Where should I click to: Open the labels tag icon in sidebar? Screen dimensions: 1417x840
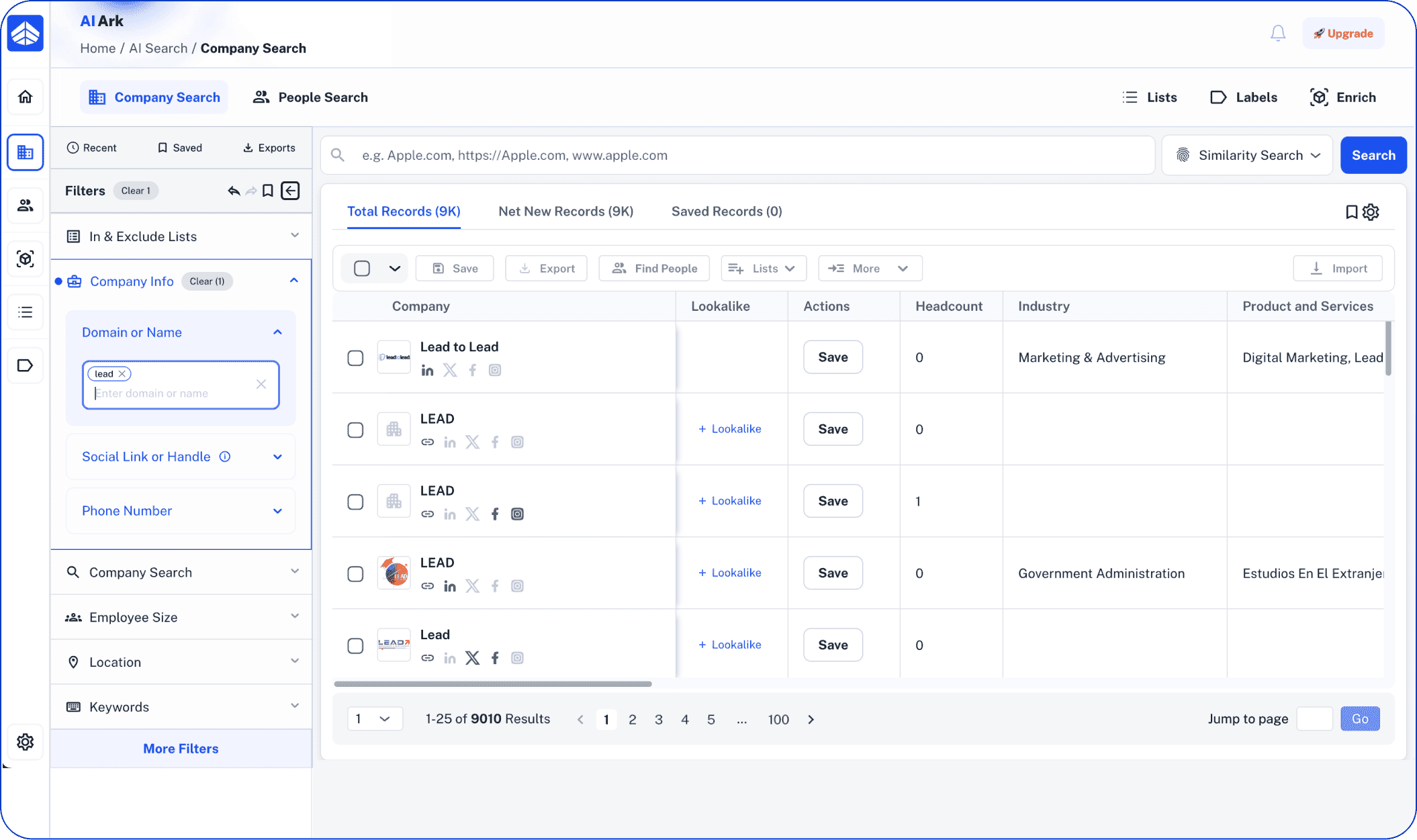coord(26,366)
